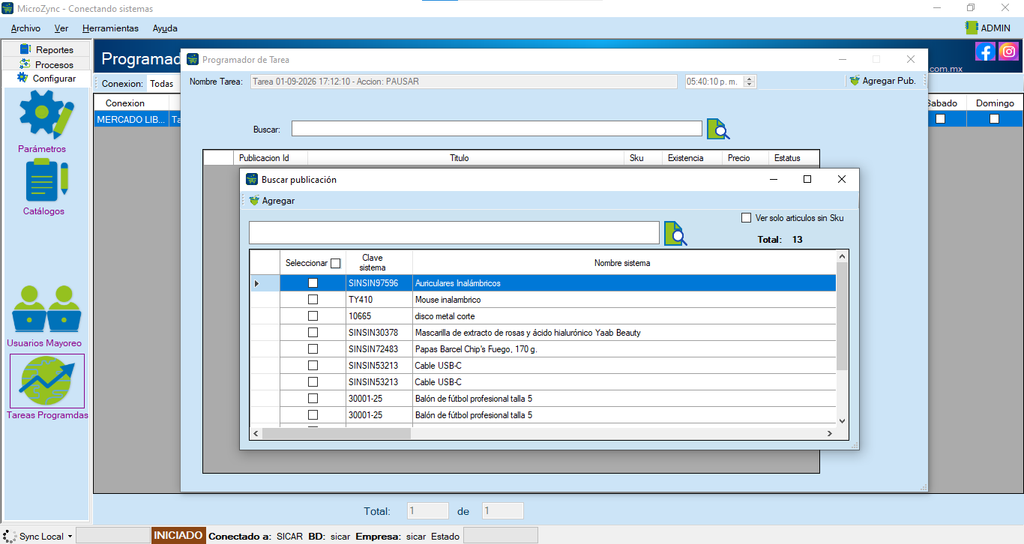This screenshot has width=1024, height=544.
Task: Check the Mouse inalambrico row checkbox
Action: tap(313, 299)
